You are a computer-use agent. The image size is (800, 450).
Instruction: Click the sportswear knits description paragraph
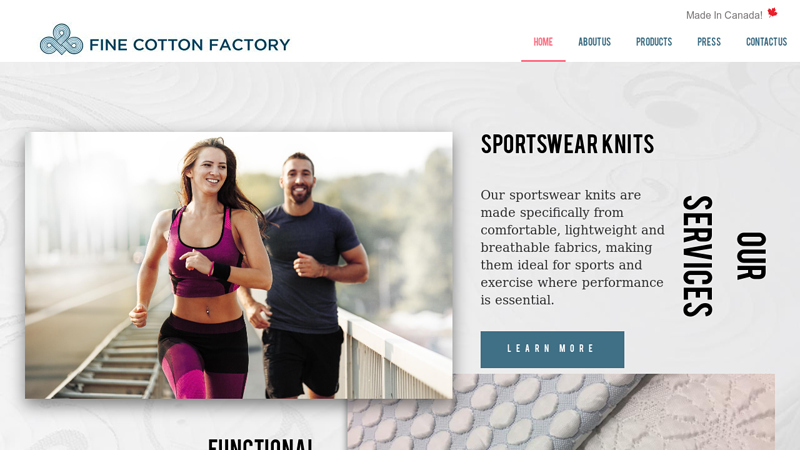[572, 247]
